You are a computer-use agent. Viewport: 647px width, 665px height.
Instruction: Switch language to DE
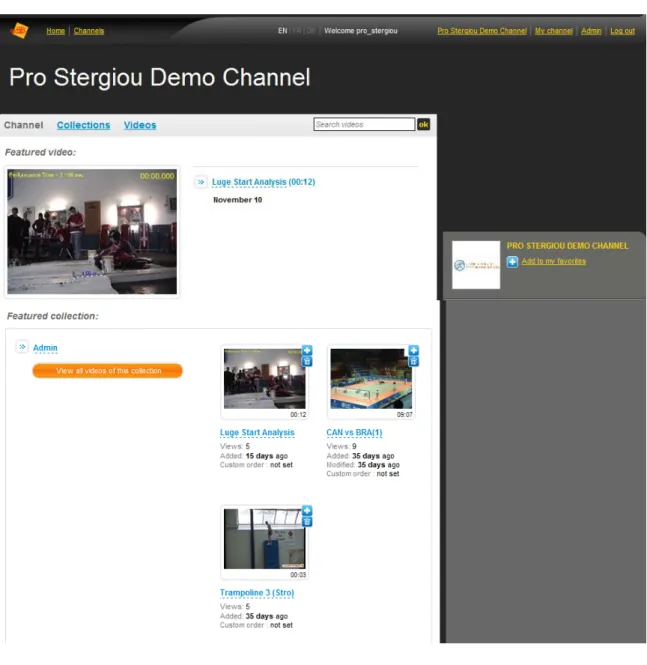(x=311, y=31)
